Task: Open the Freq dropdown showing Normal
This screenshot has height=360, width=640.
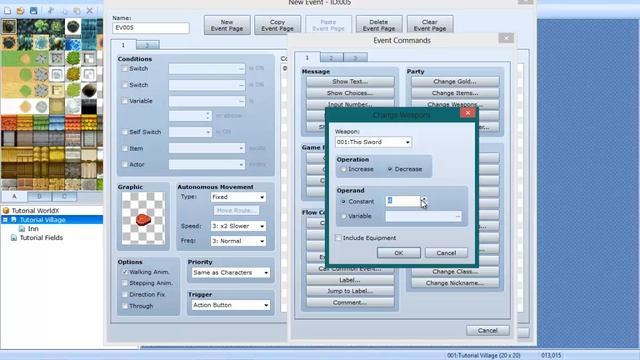Action: point(238,241)
